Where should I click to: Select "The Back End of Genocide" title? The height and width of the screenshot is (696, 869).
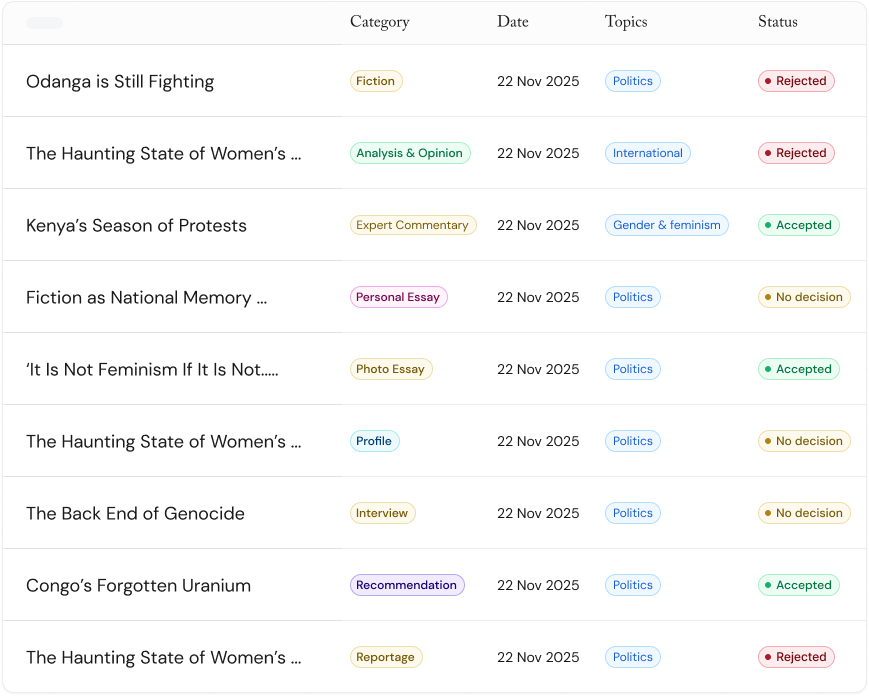pos(135,514)
